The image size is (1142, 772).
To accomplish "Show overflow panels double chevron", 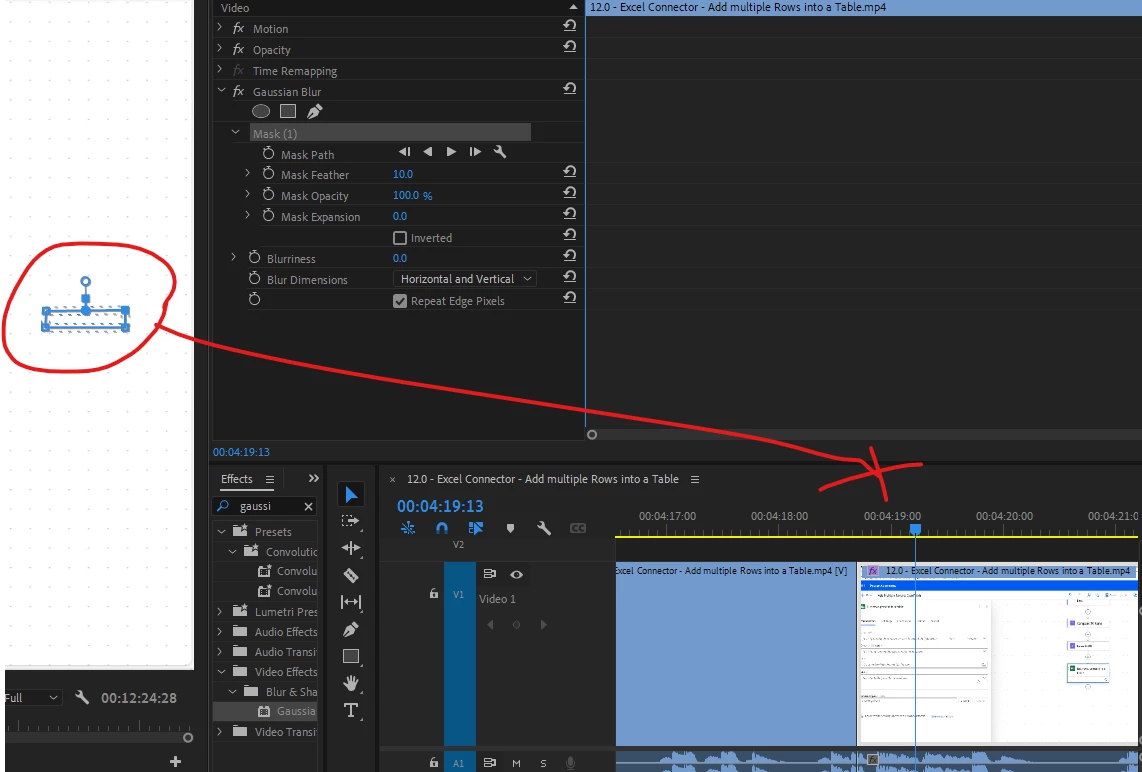I will (313, 478).
